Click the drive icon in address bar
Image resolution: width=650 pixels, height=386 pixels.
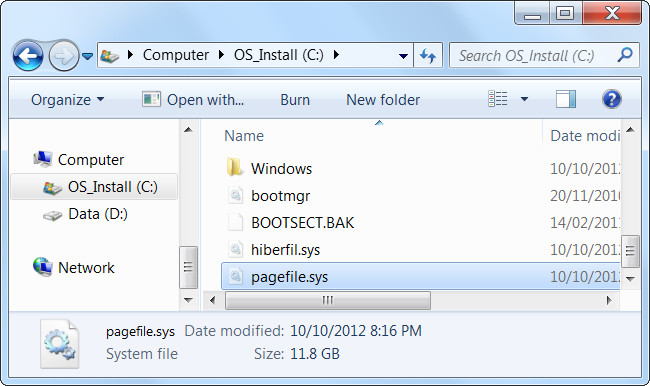coord(109,56)
